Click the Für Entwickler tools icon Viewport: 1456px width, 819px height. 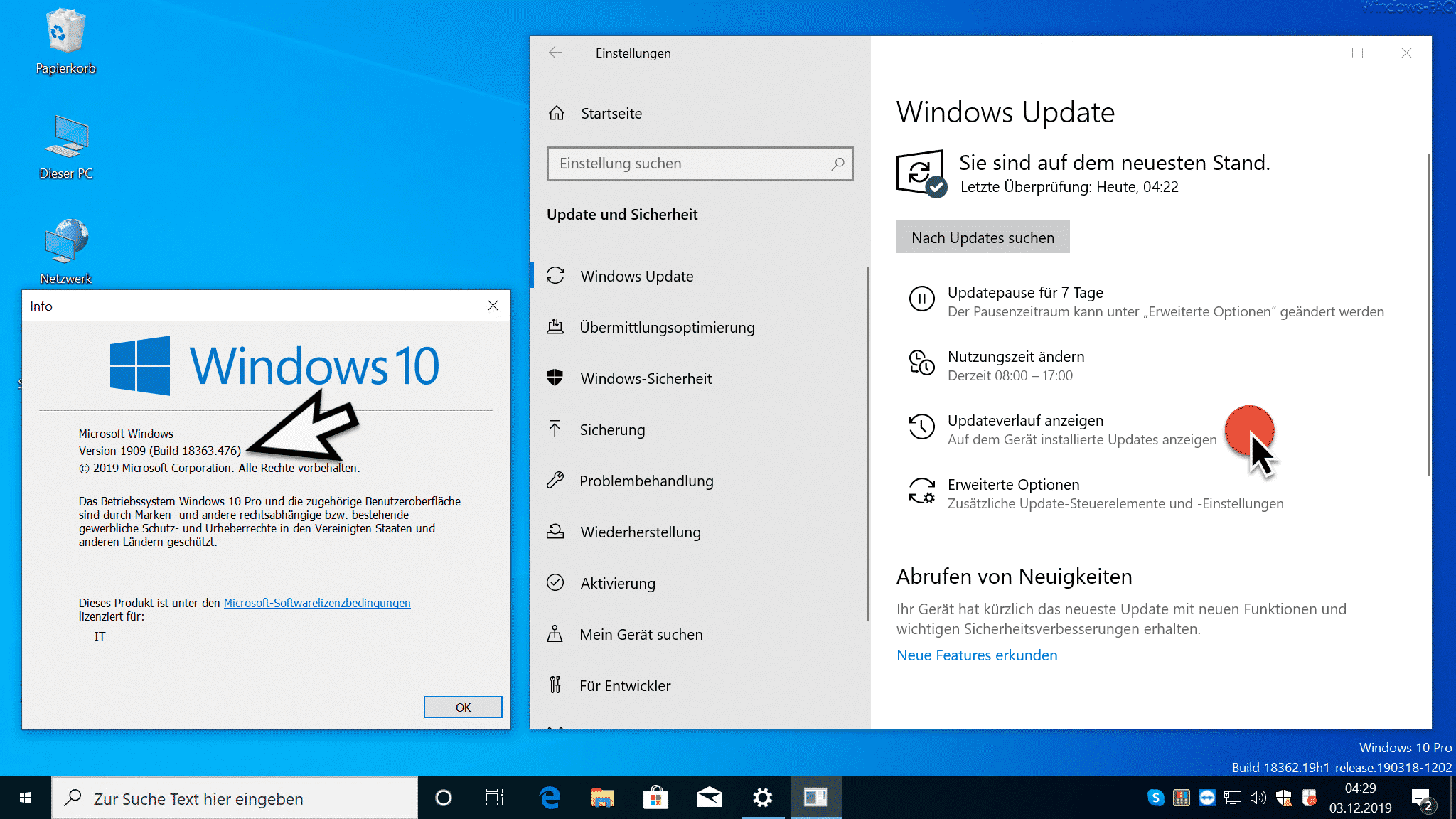click(x=555, y=685)
